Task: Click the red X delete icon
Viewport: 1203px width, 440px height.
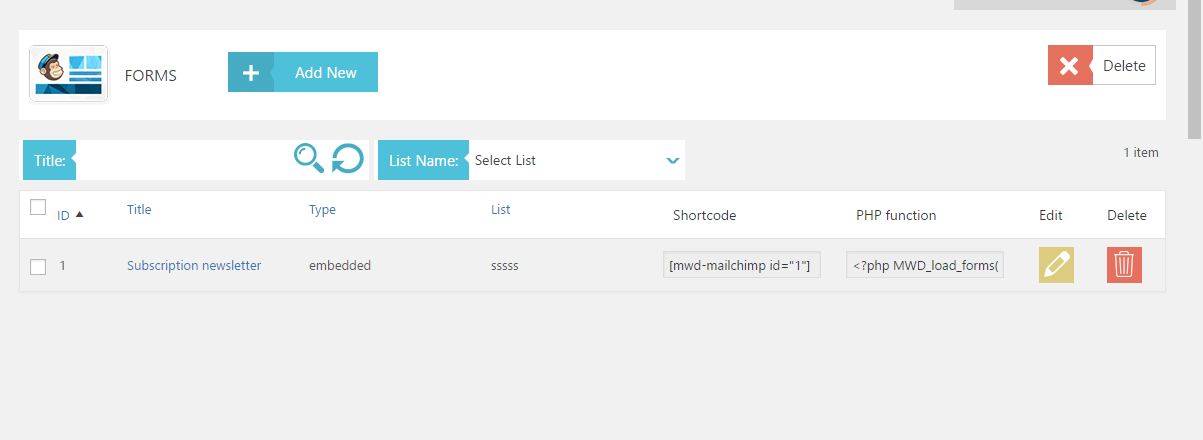Action: pyautogui.click(x=1069, y=66)
